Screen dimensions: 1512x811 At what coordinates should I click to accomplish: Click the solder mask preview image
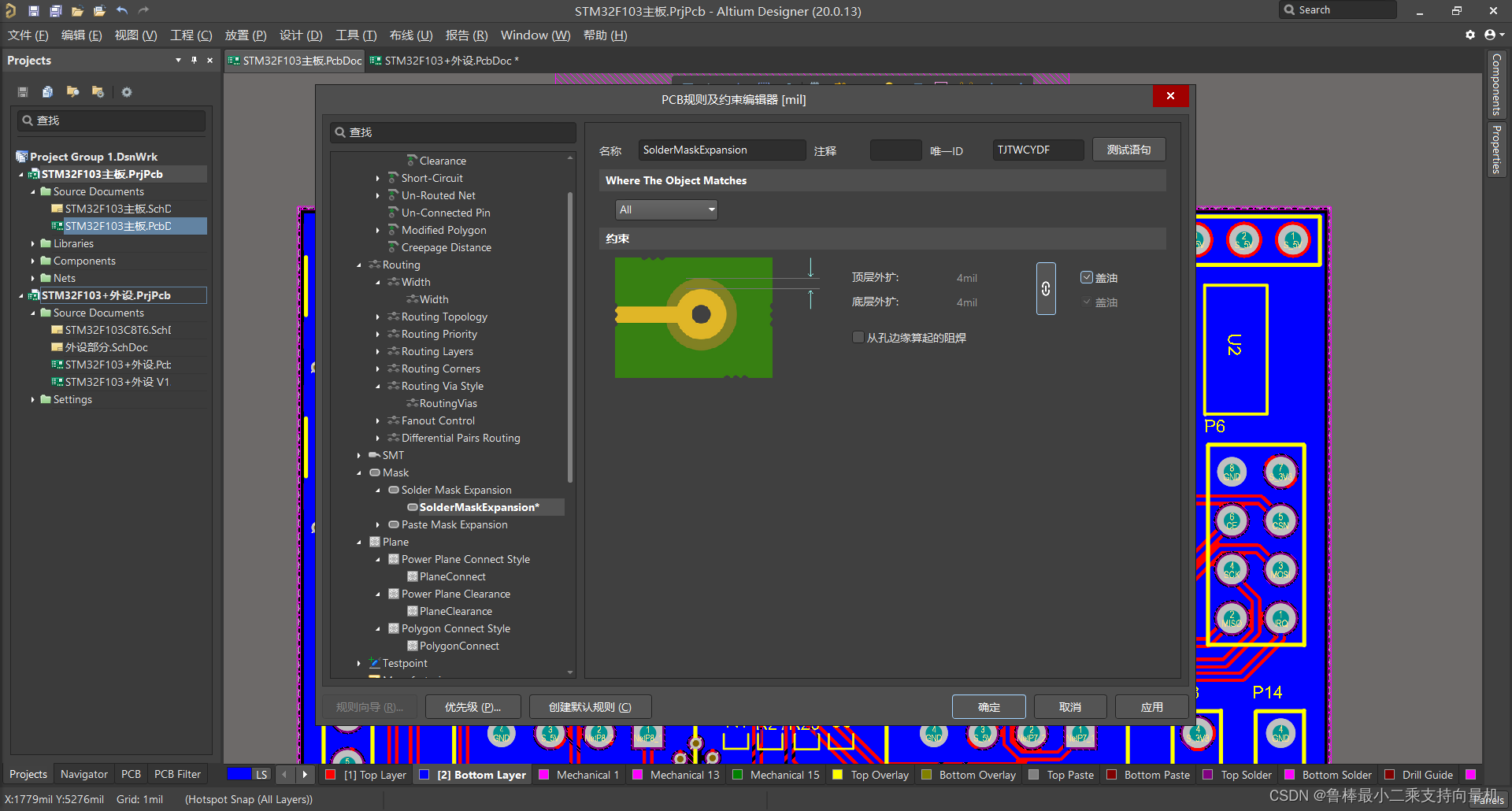(x=693, y=317)
